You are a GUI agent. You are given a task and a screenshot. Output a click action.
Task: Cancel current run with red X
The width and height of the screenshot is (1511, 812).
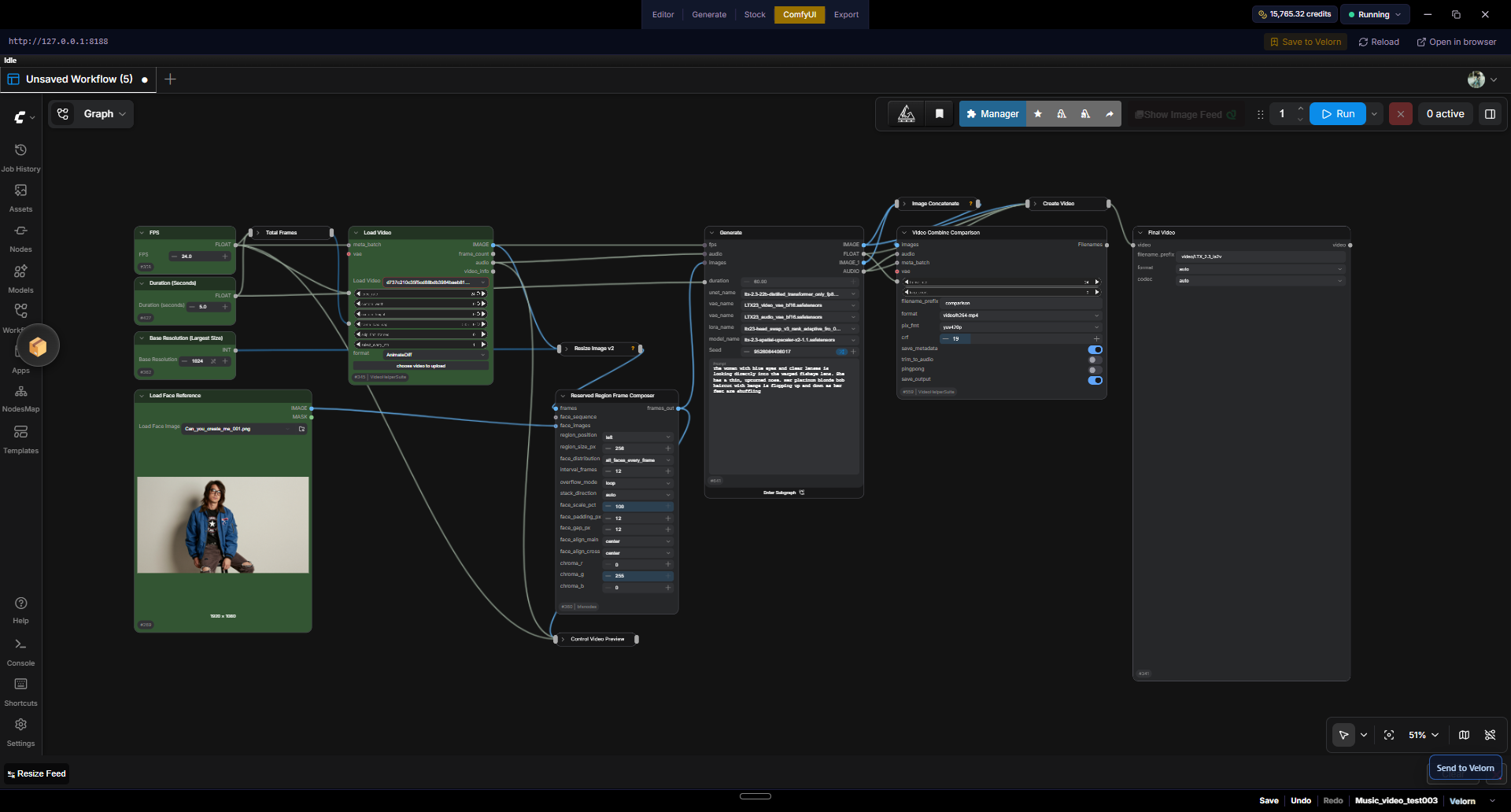click(x=1400, y=114)
